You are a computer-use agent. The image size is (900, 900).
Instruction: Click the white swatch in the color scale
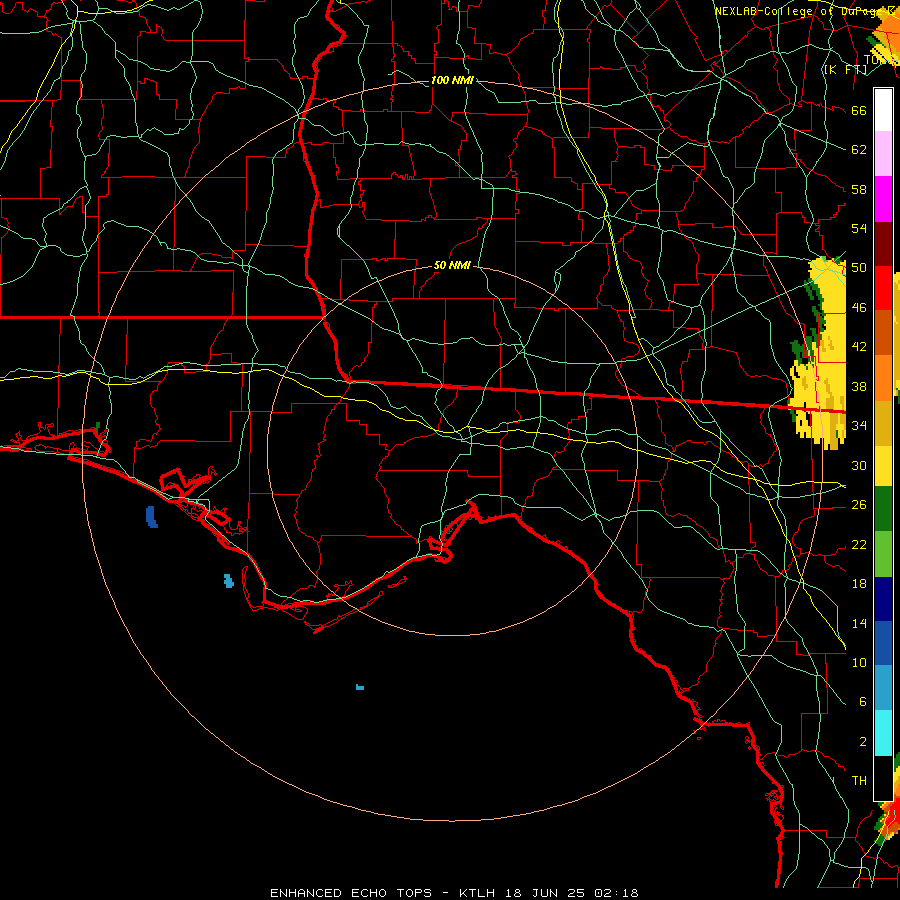click(883, 110)
